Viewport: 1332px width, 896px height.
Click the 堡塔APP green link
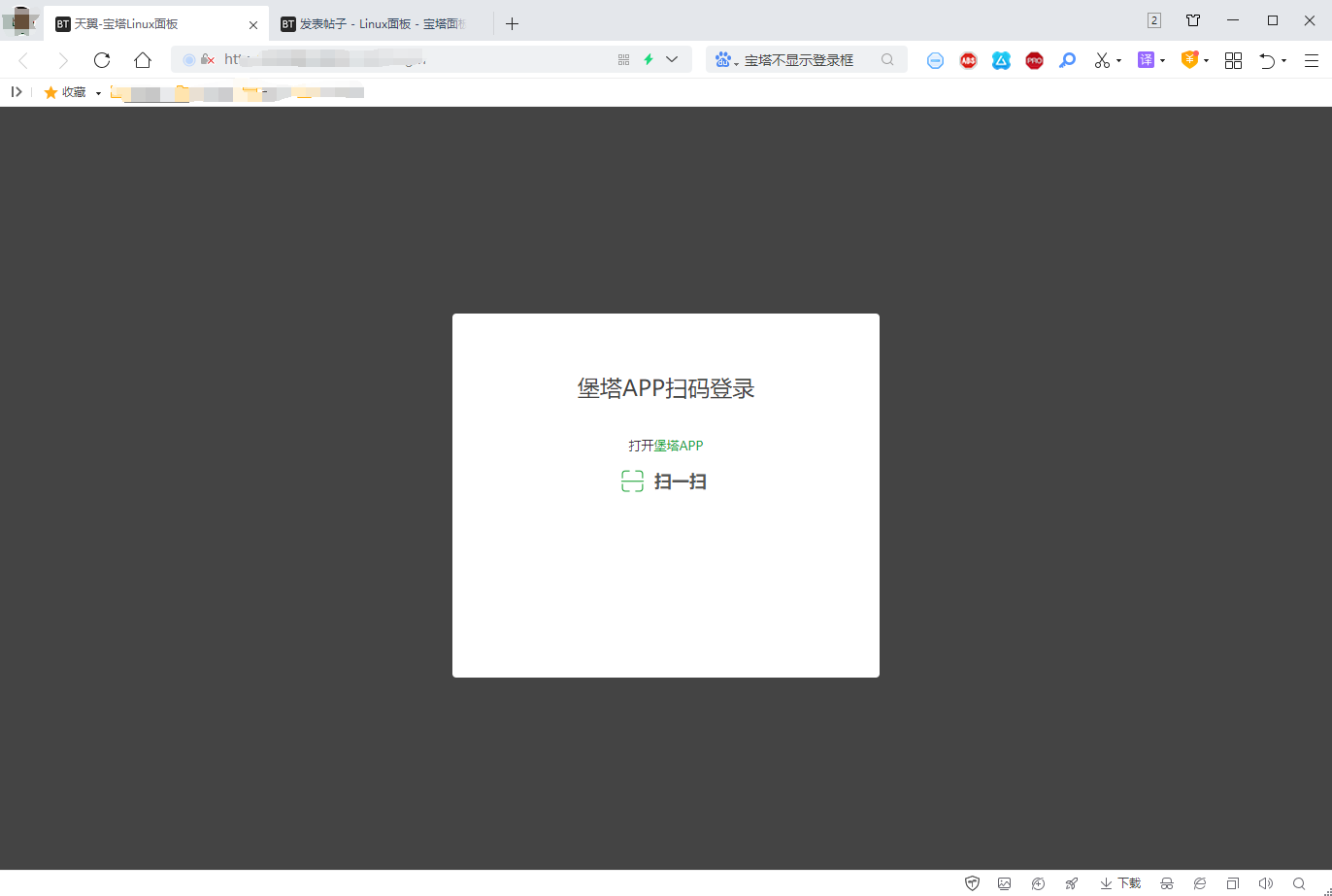pos(678,446)
